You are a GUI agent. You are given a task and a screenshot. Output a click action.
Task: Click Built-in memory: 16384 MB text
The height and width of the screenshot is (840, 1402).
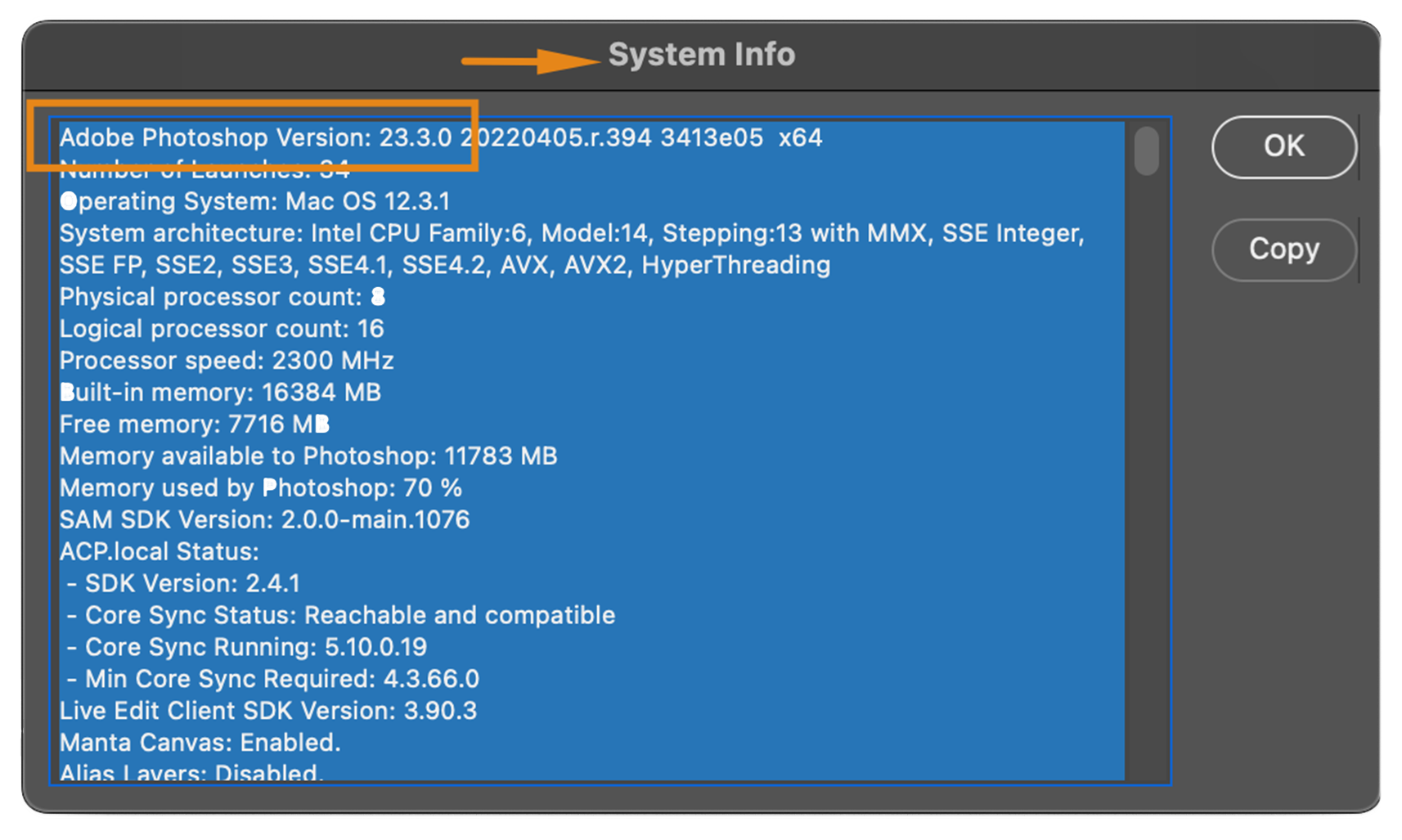[x=219, y=393]
